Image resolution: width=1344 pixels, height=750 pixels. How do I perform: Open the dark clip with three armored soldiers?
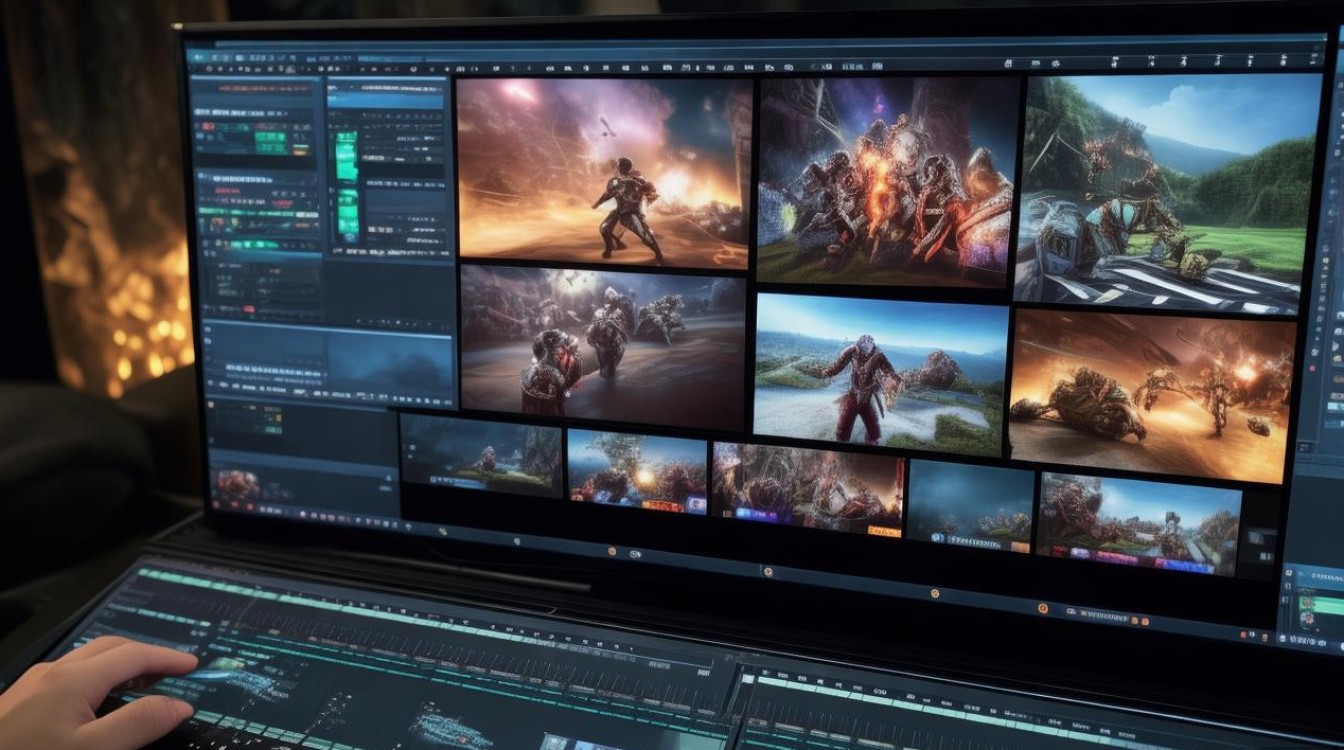pos(603,347)
